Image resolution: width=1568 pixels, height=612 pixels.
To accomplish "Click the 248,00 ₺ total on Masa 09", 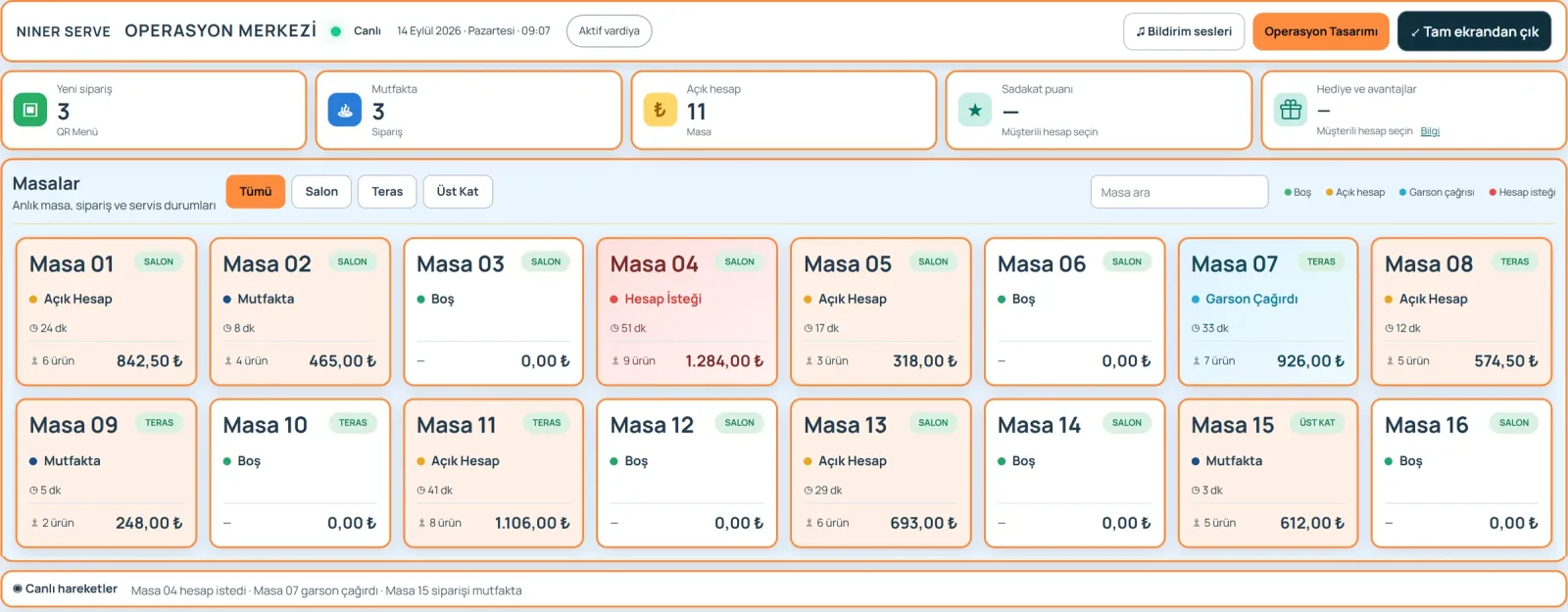I will pos(149,523).
